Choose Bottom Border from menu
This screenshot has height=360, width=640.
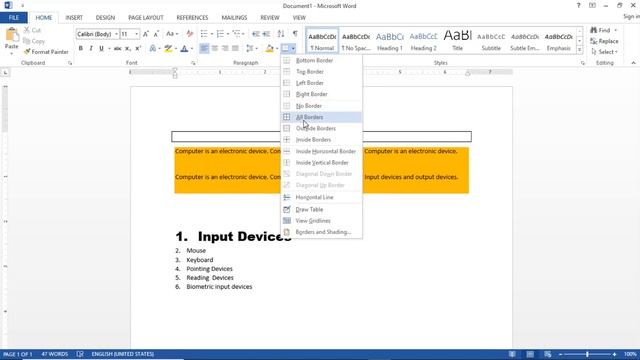coord(321,60)
